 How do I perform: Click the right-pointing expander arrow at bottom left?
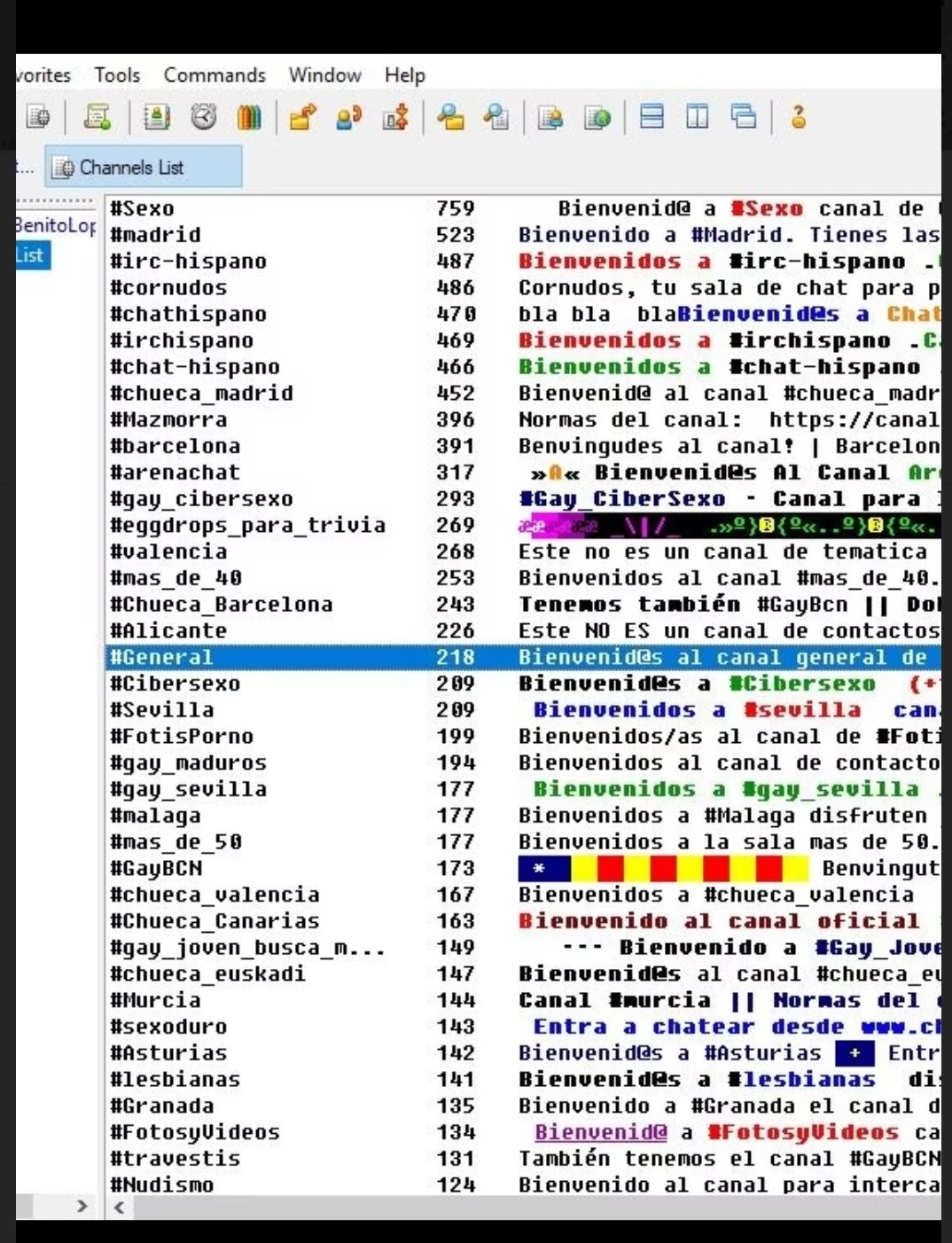click(x=82, y=1206)
